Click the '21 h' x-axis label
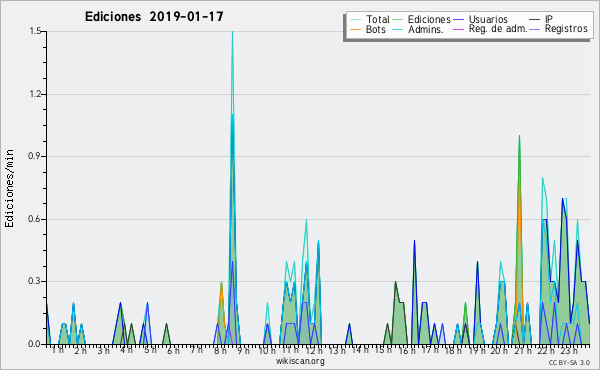This screenshot has width=600, height=370. (523, 350)
